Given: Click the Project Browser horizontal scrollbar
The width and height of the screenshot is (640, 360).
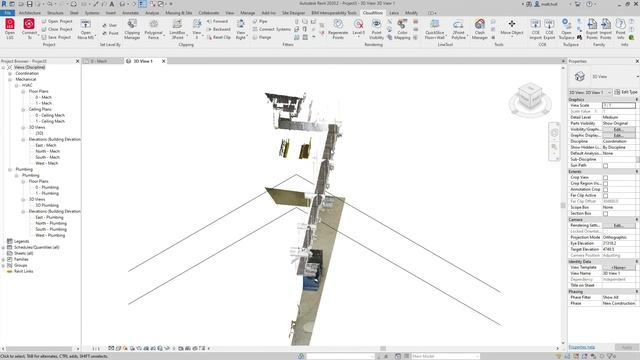Looking at the screenshot, I should coord(40,349).
